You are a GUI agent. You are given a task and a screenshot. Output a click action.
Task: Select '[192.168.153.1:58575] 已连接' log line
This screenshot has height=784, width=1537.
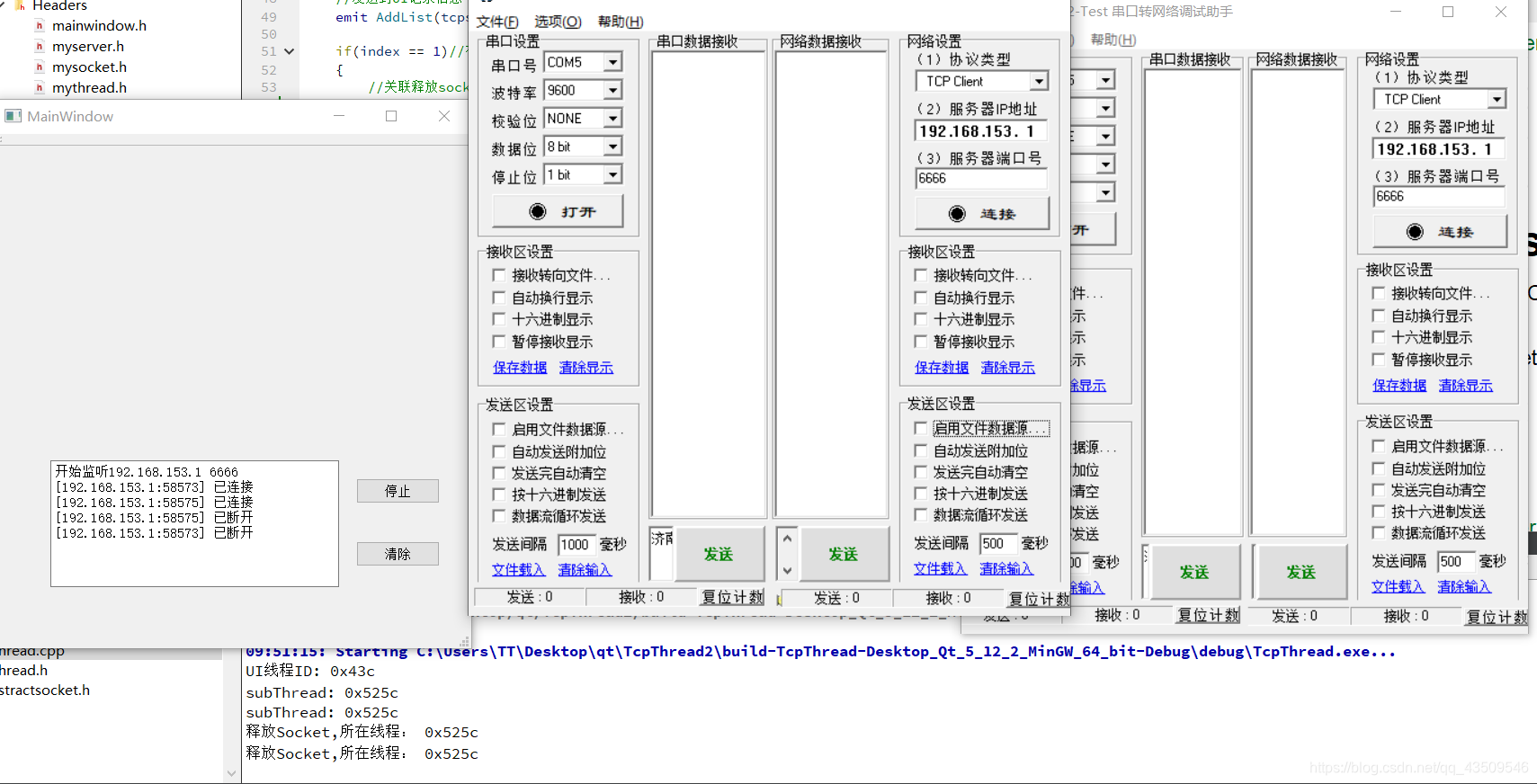coord(154,502)
